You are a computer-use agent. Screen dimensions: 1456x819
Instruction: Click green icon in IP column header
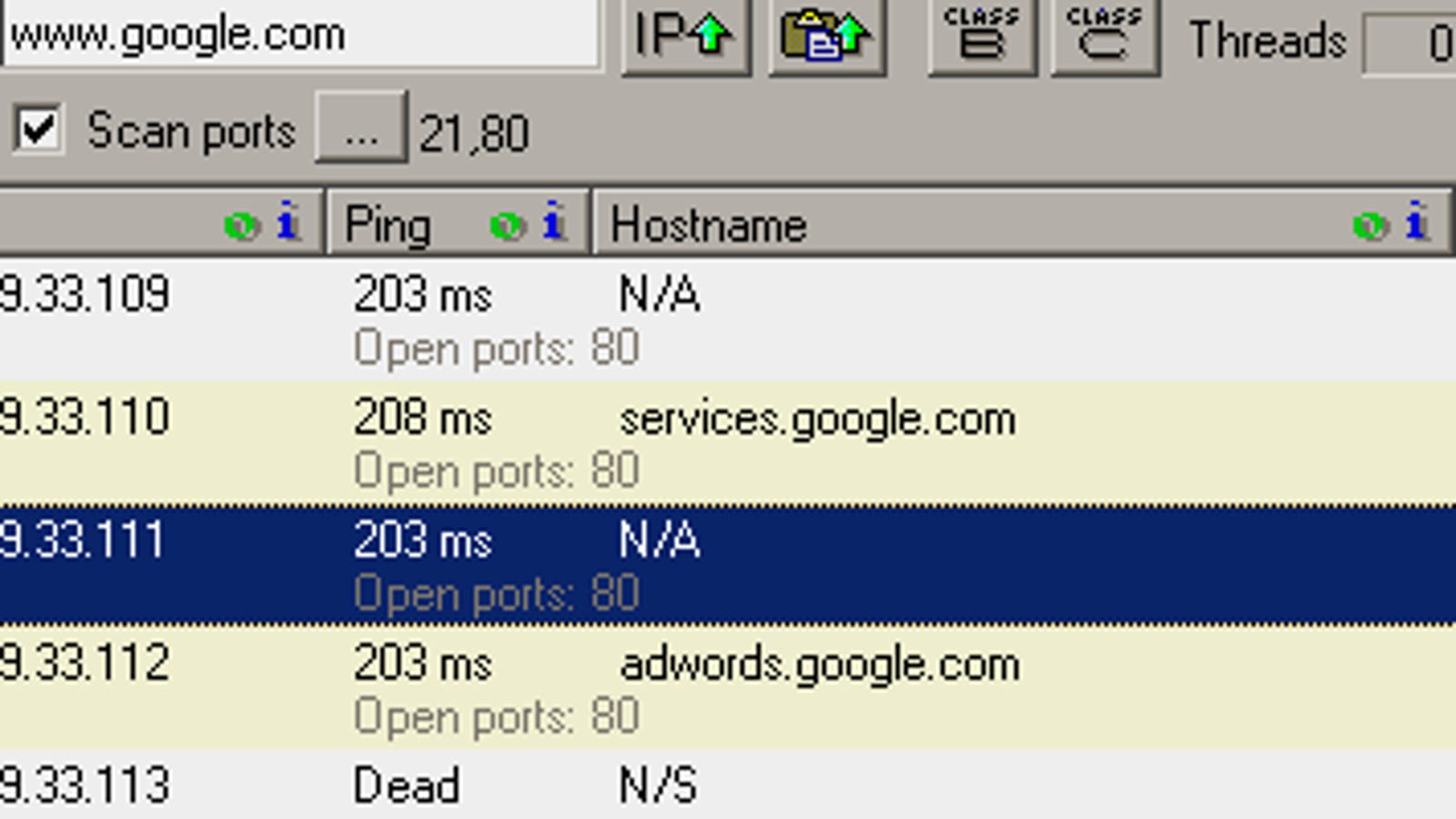[x=241, y=225]
